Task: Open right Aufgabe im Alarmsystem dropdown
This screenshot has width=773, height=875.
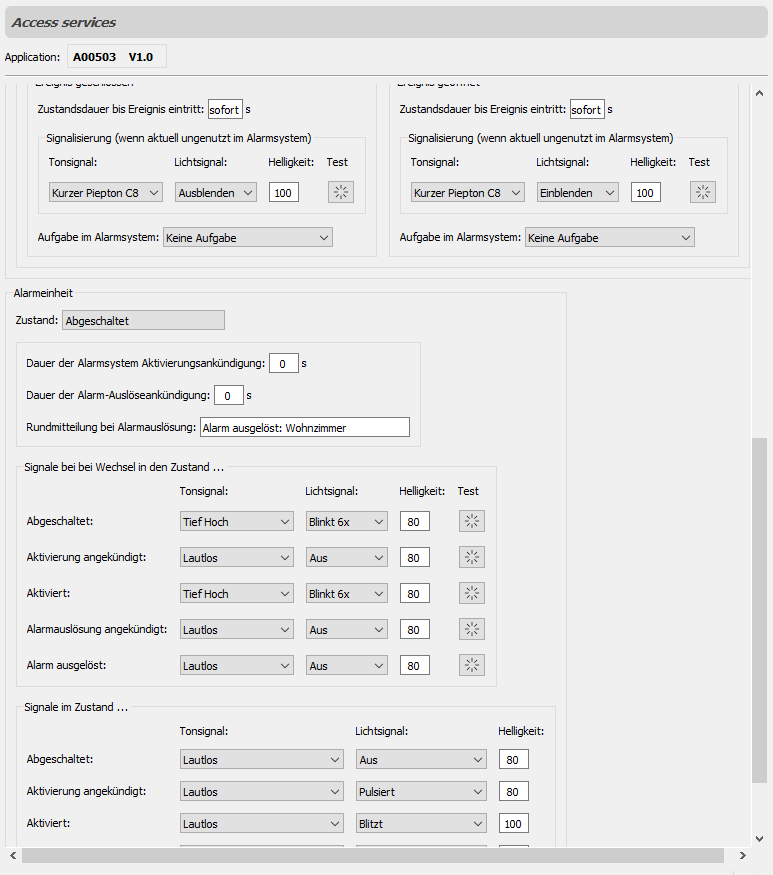Action: coord(609,238)
